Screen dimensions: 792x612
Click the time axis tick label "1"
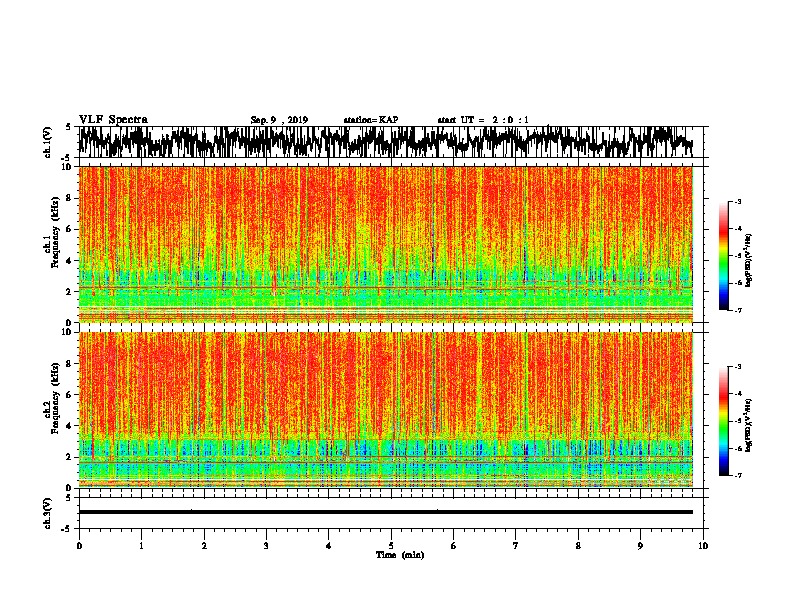tap(141, 546)
